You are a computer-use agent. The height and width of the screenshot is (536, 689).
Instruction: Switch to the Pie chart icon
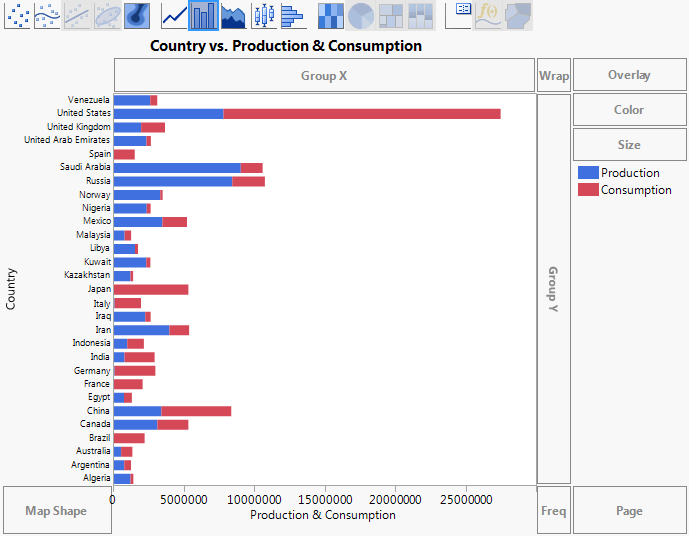(x=361, y=15)
